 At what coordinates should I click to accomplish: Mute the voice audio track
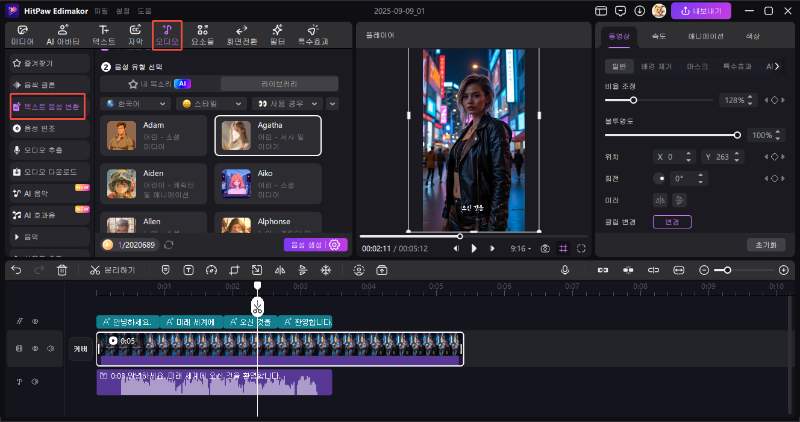pyautogui.click(x=35, y=382)
